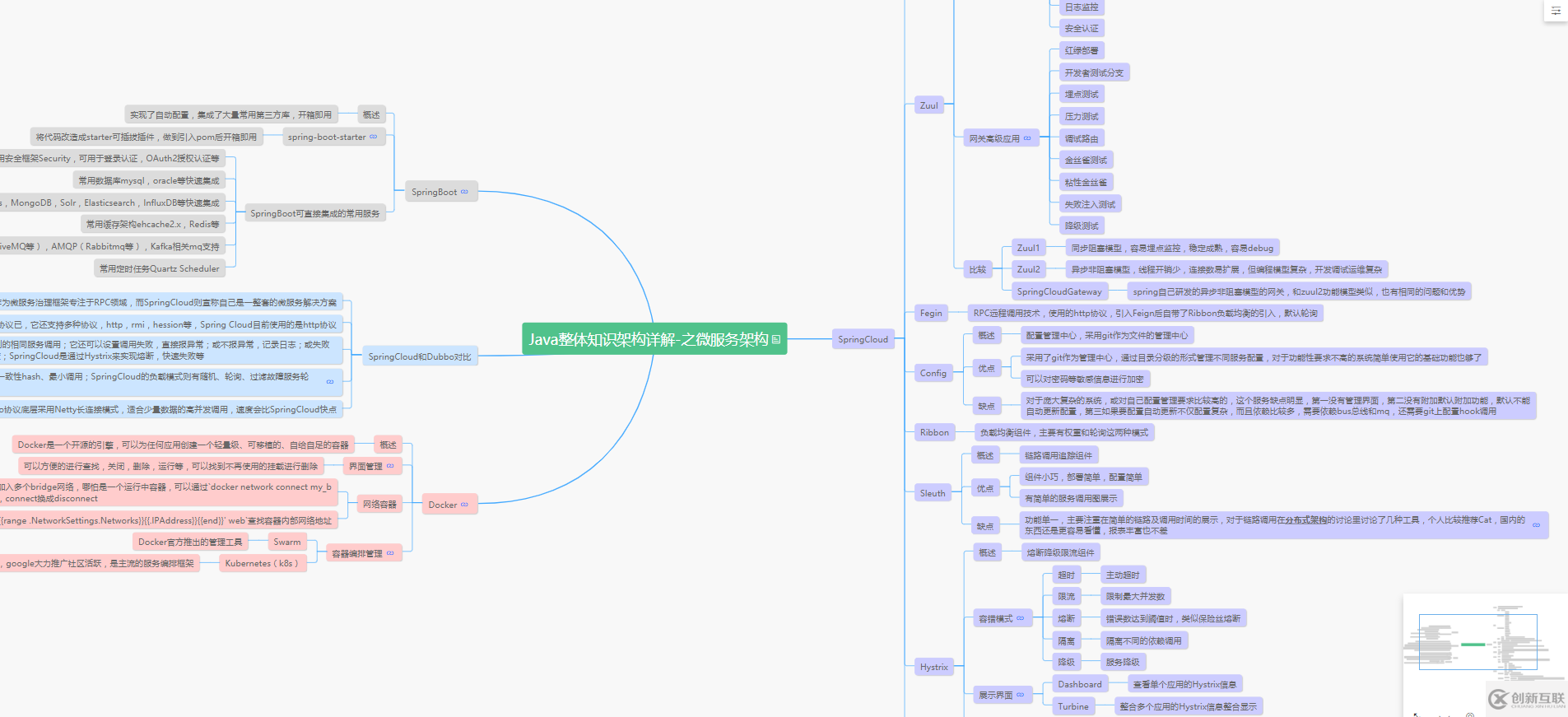Select the SpringCloud branch node
The image size is (1568, 717).
click(863, 339)
